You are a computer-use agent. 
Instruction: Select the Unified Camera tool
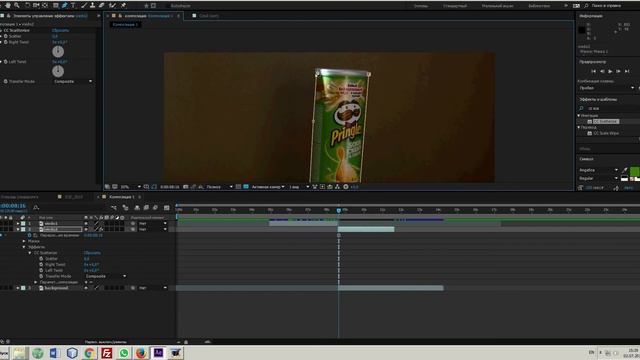coord(36,5)
